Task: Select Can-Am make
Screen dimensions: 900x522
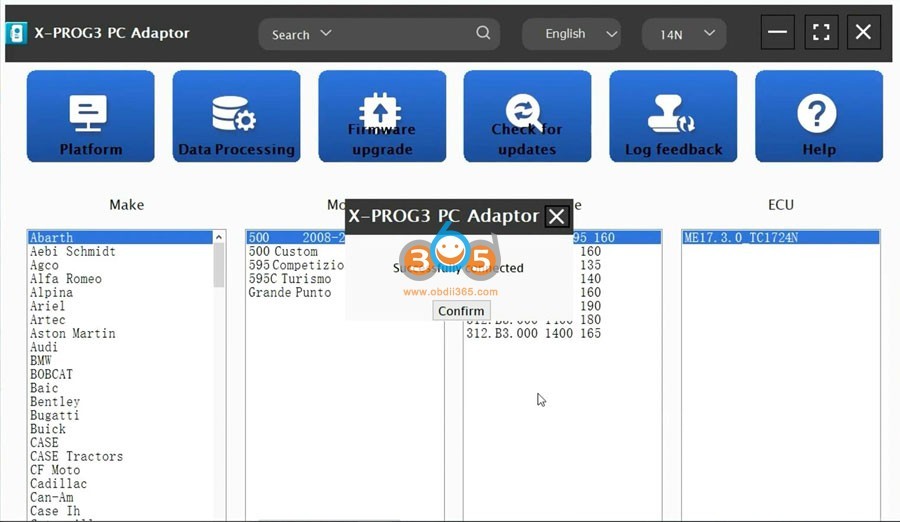Action: point(120,497)
